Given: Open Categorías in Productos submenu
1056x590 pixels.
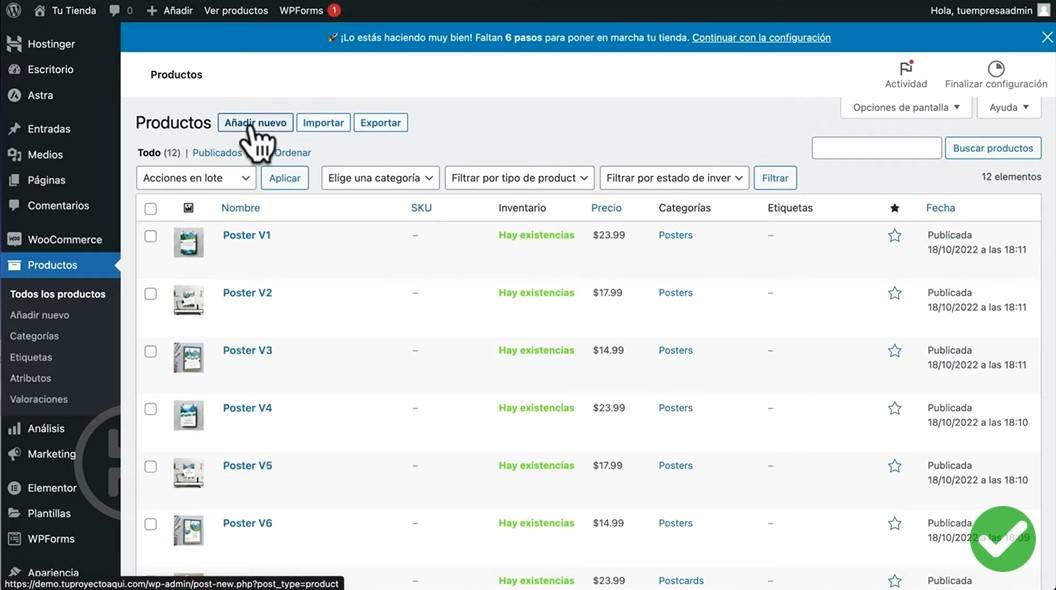Looking at the screenshot, I should click(34, 335).
